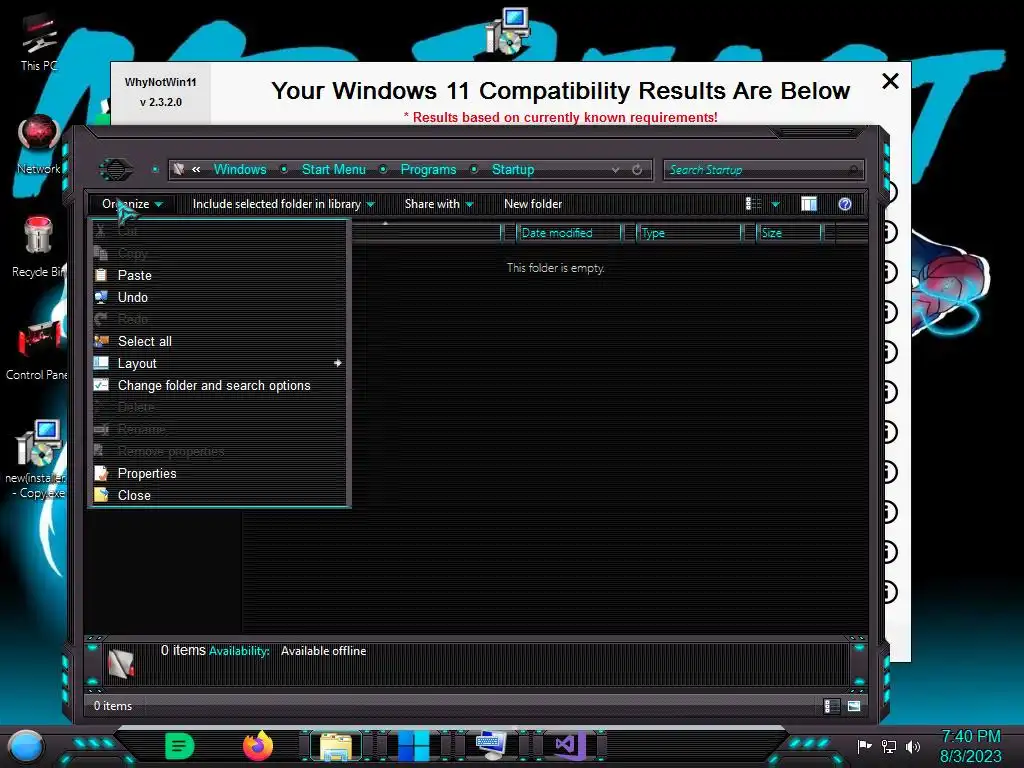Open the on-screen keyboard taskbar icon
The image size is (1024, 768).
[491, 745]
